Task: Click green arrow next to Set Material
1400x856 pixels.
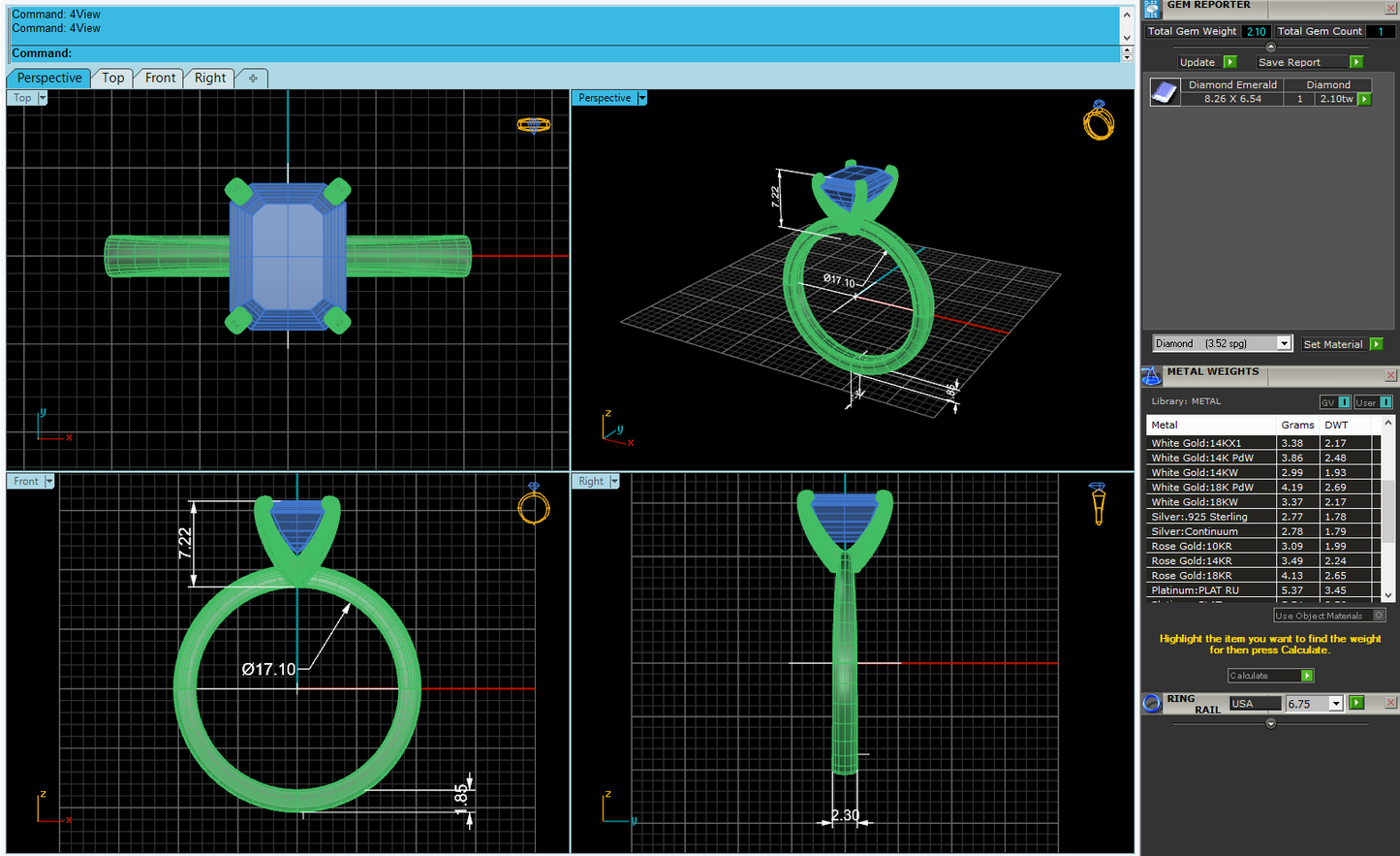Action: pyautogui.click(x=1377, y=344)
